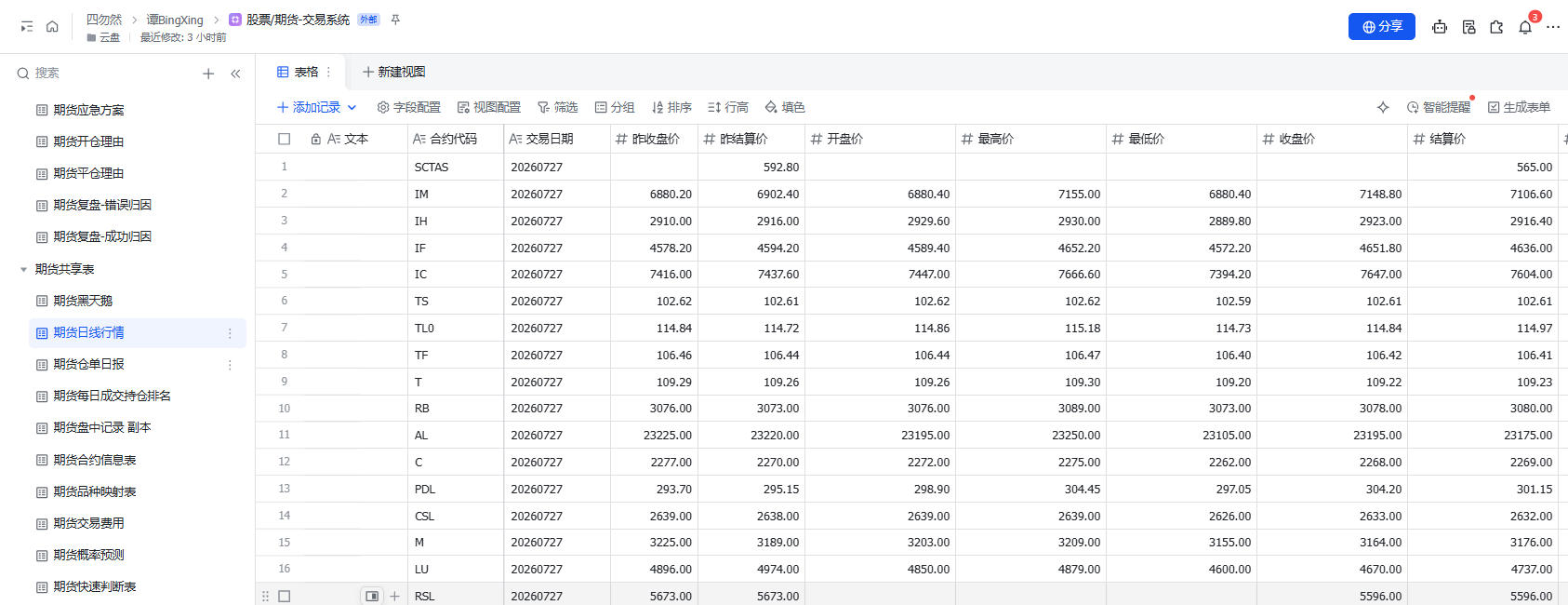Pin the document with the pushpin icon
This screenshot has height=605, width=1568.
pyautogui.click(x=395, y=20)
